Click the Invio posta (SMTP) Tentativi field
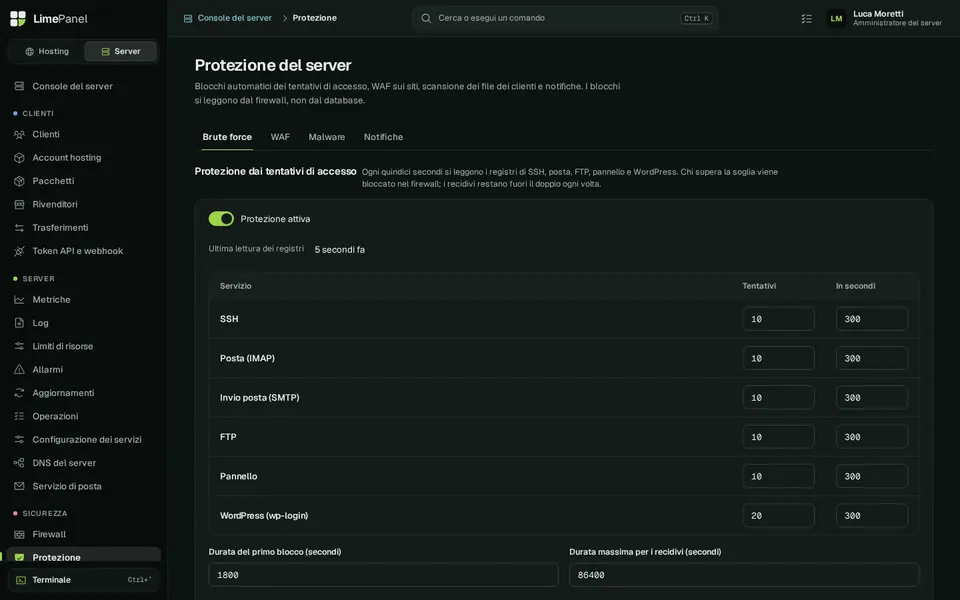Image resolution: width=960 pixels, height=600 pixels. coord(778,397)
